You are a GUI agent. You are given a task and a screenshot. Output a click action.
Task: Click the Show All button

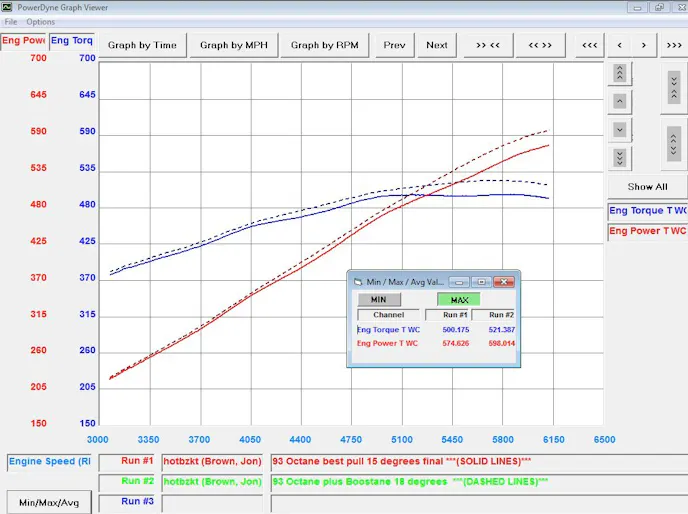(647, 187)
